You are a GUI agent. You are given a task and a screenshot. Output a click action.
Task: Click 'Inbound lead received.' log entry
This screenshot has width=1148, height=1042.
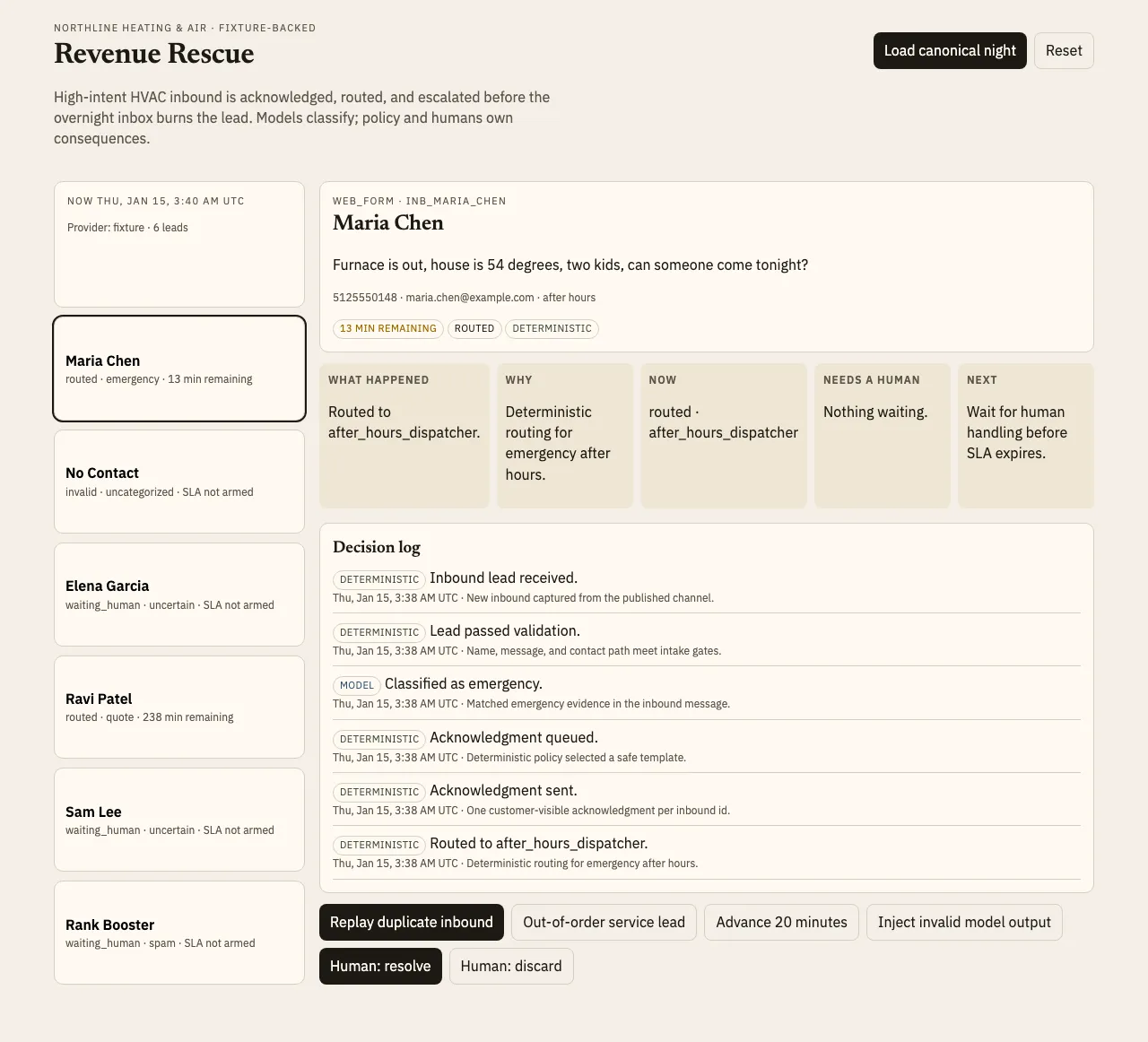[x=707, y=587]
